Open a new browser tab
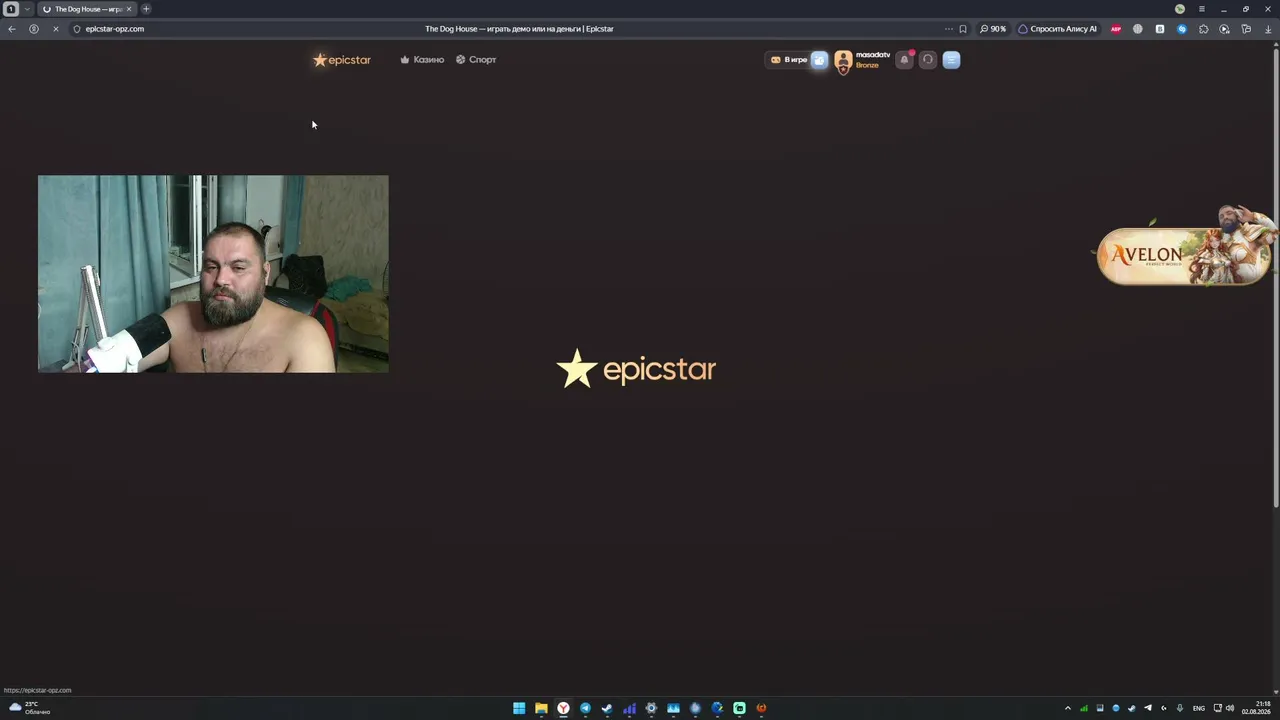The image size is (1280, 720). (x=146, y=9)
